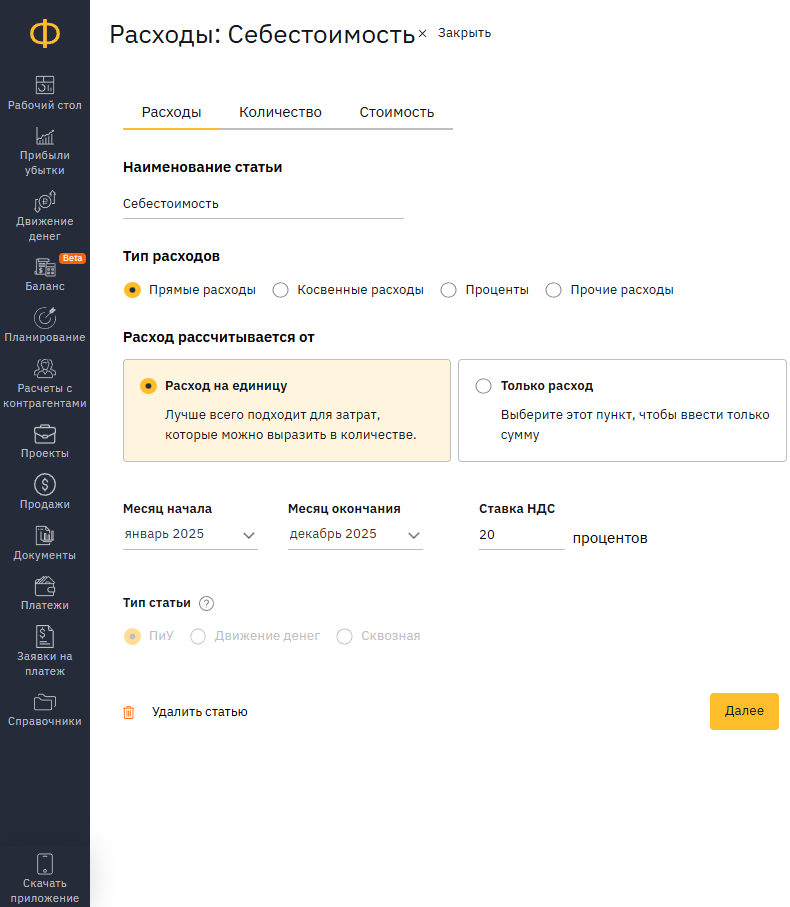
Task: Open Проекты briefcase icon
Action: click(45, 434)
